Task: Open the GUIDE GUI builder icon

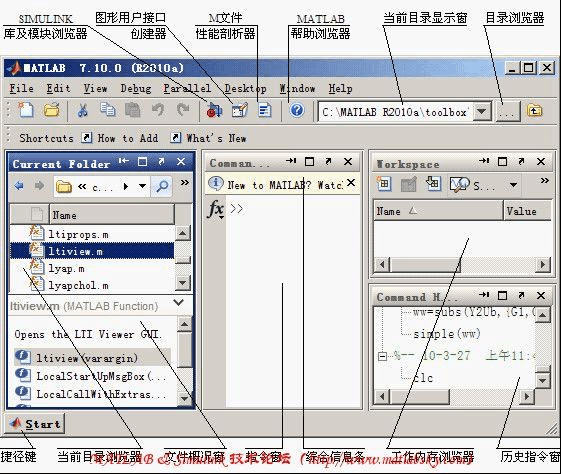Action: 239,110
